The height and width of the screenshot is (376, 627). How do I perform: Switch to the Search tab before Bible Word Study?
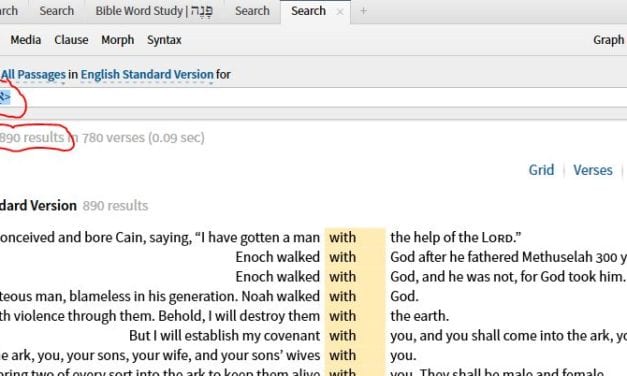pos(56,11)
